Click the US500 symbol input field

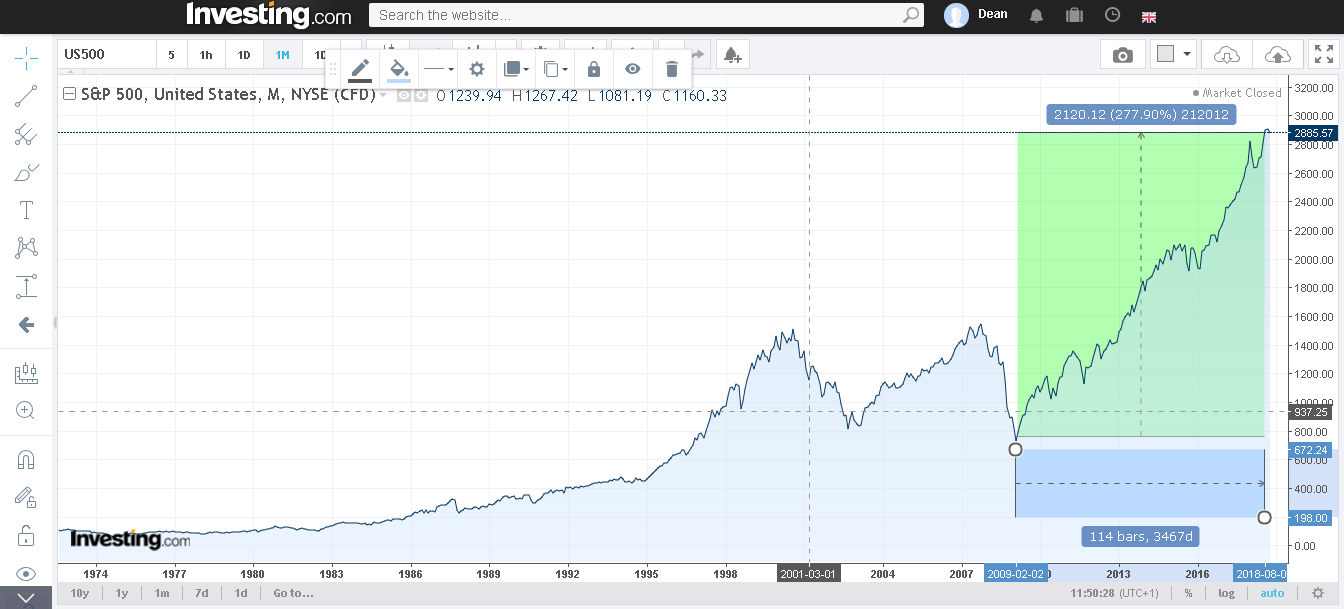point(107,54)
